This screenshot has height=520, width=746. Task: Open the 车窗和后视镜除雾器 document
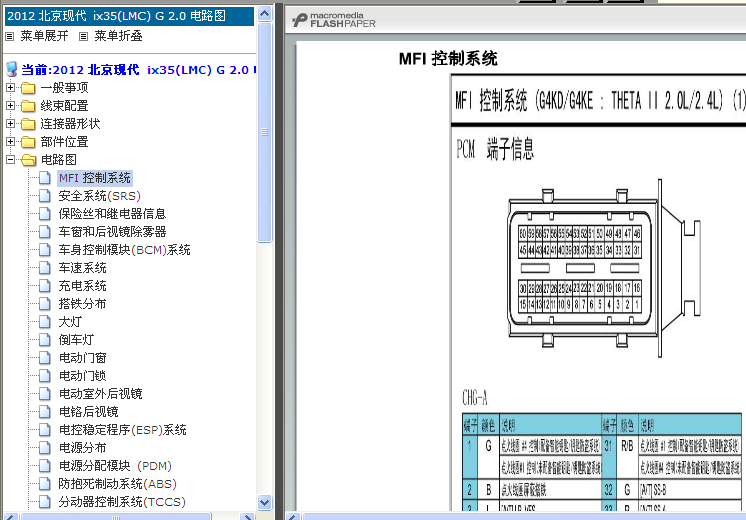[x=112, y=232]
